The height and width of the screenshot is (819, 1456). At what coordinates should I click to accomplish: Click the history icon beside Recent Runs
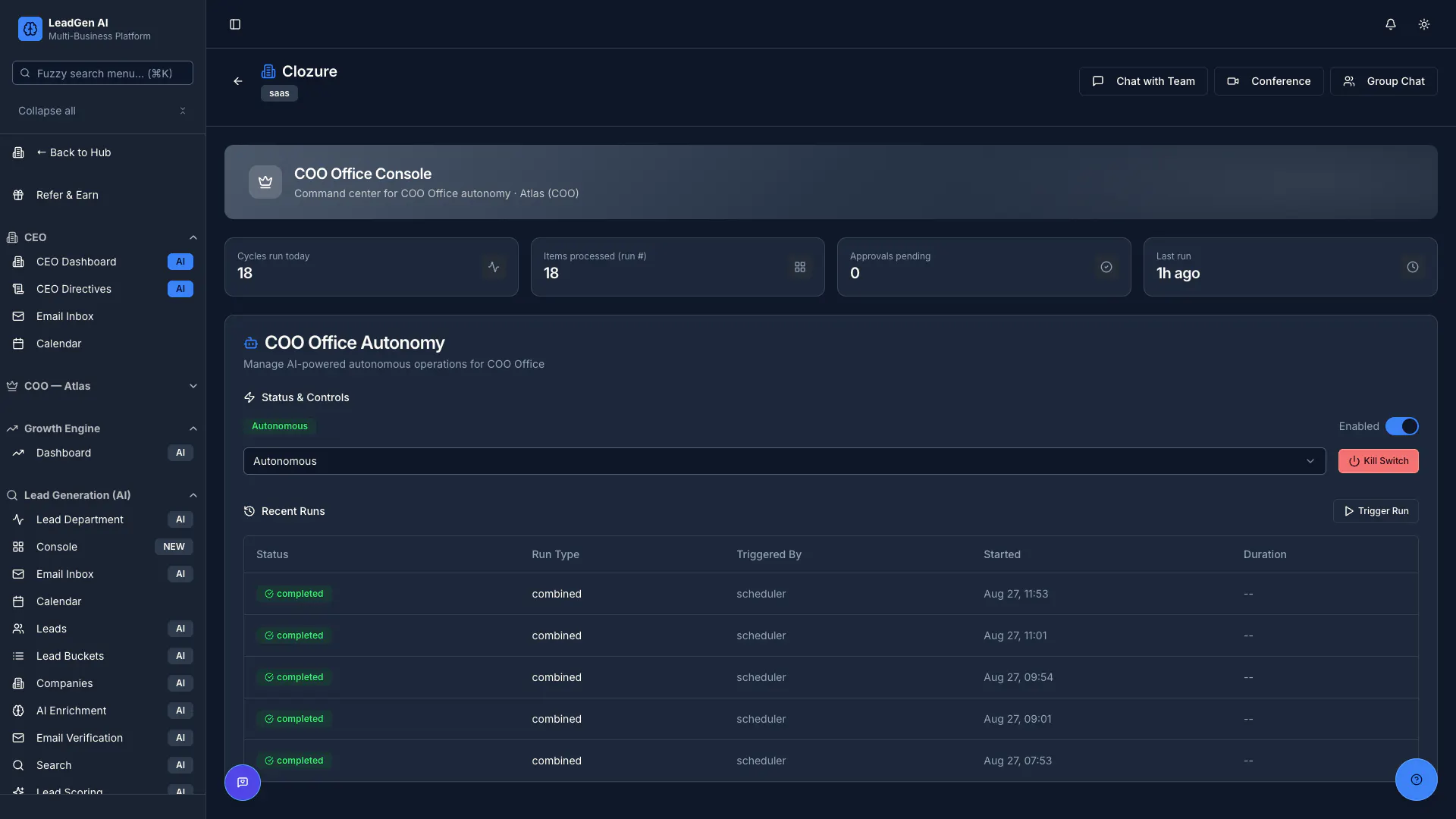click(249, 511)
